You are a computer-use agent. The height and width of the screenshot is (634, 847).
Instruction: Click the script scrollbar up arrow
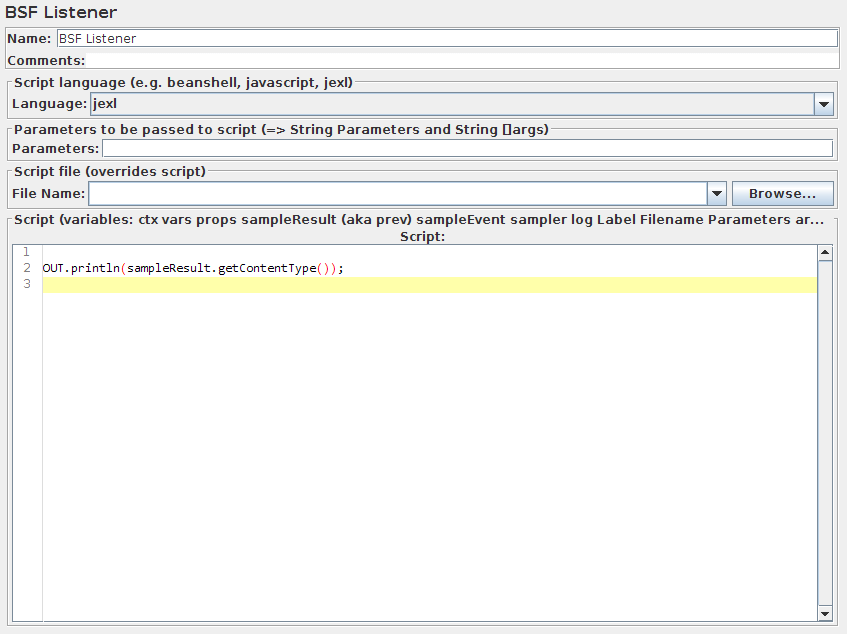click(x=825, y=253)
